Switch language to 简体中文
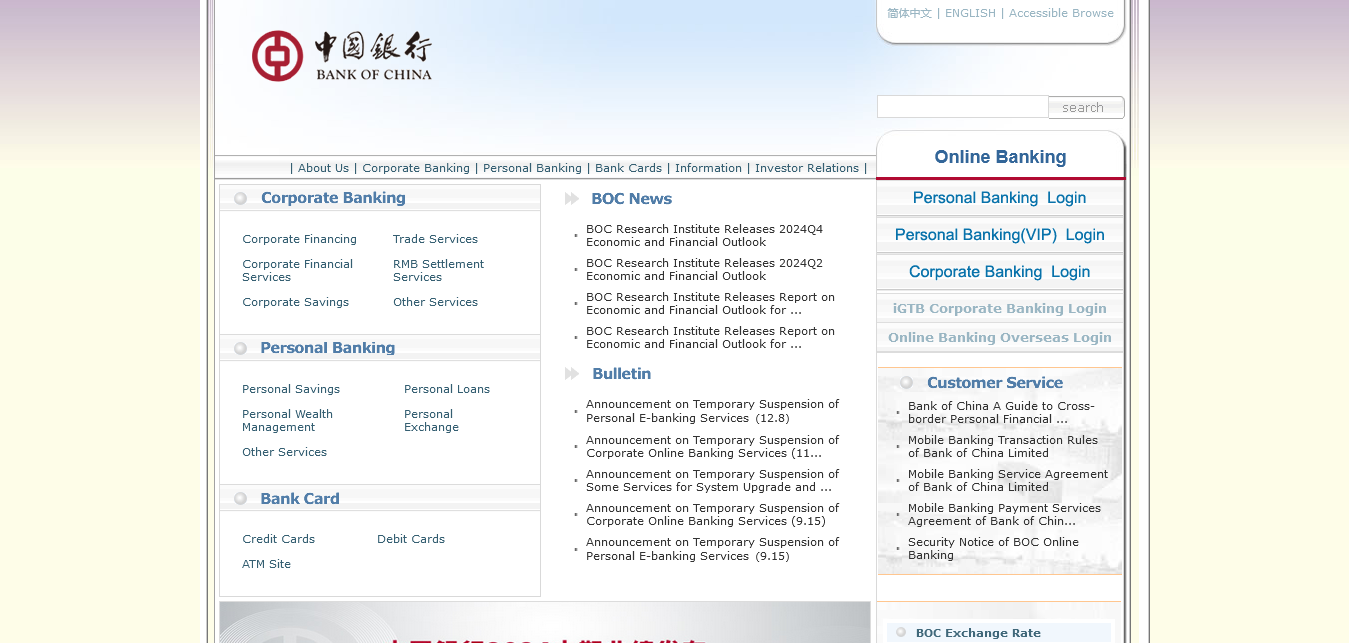This screenshot has height=643, width=1349. [x=909, y=13]
